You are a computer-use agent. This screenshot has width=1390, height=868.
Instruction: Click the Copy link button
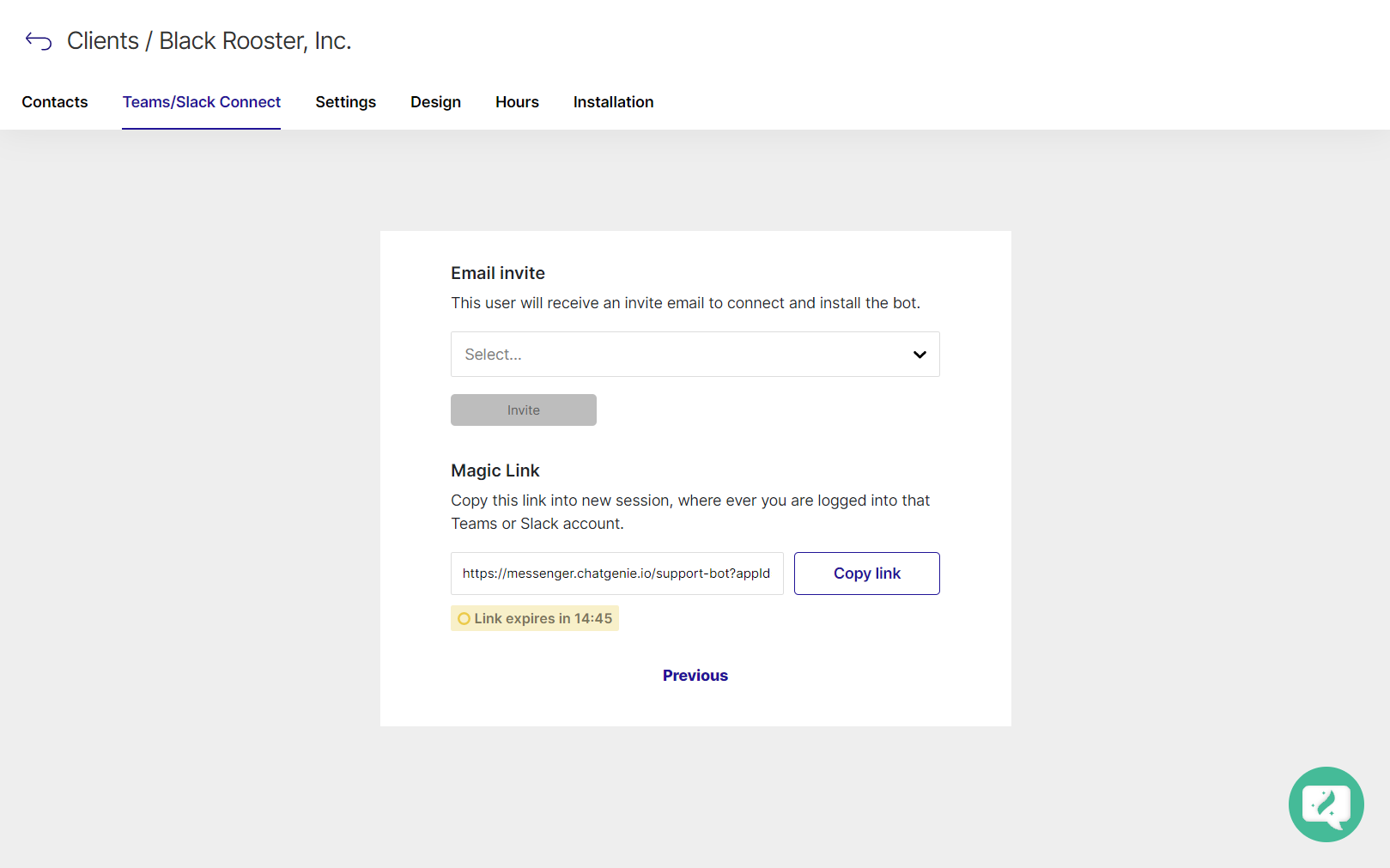pyautogui.click(x=867, y=574)
